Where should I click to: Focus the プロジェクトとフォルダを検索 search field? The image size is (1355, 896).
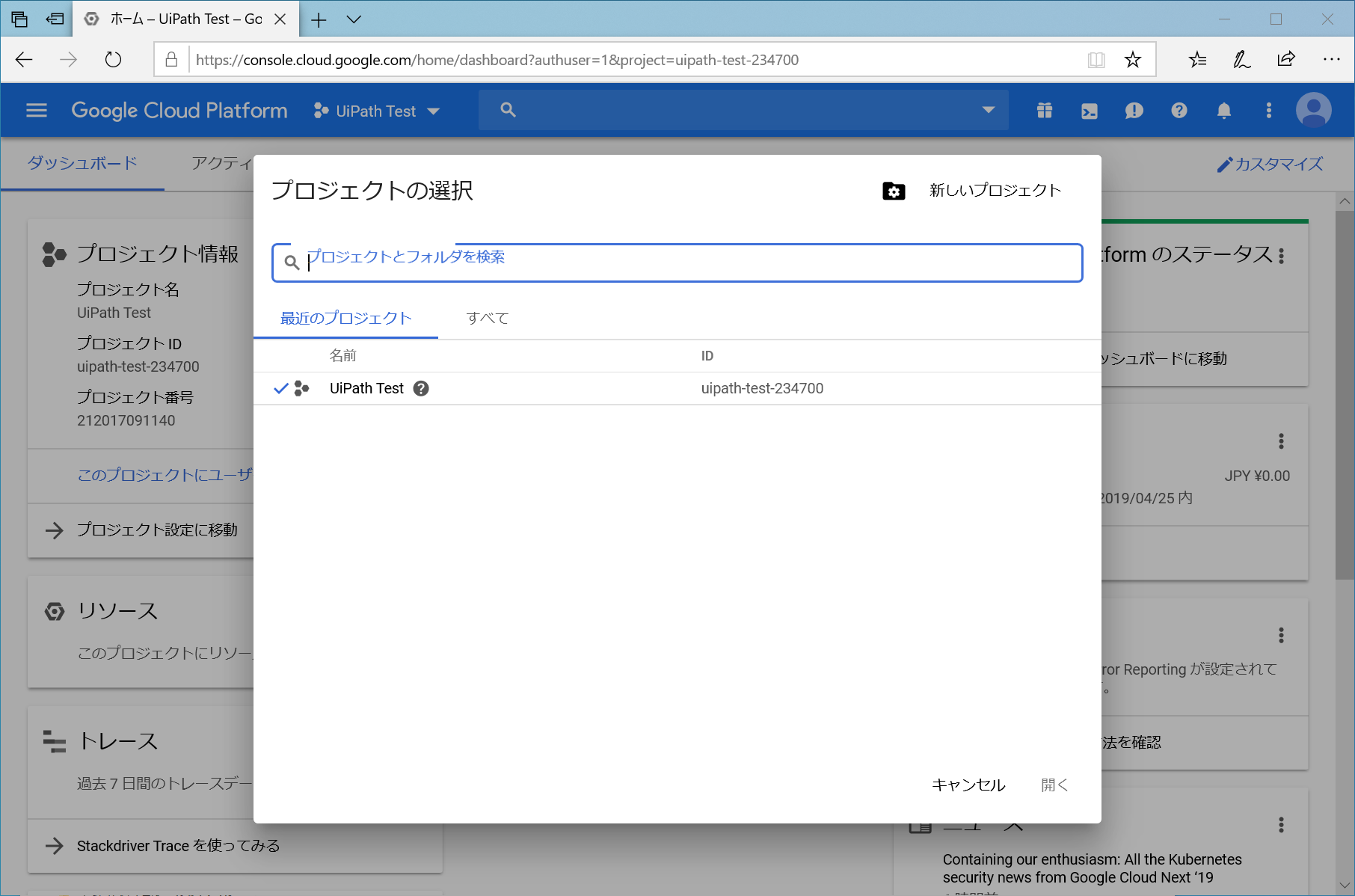677,263
